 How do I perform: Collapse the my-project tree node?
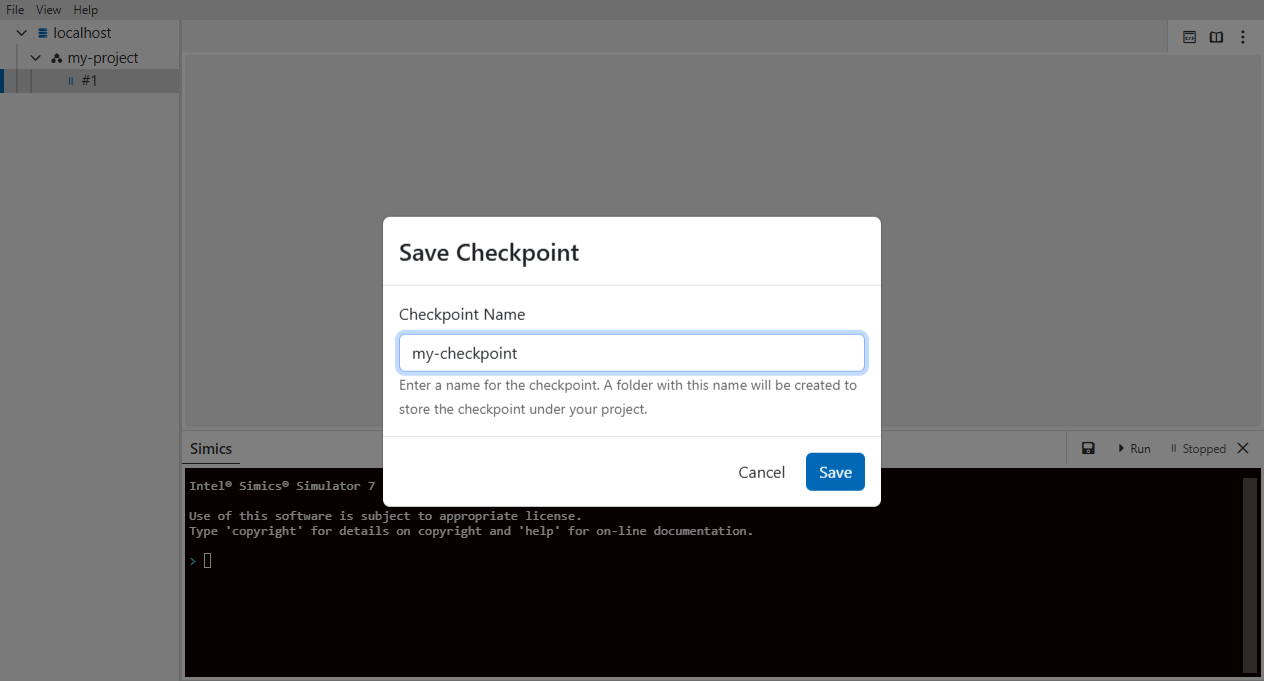[x=36, y=58]
